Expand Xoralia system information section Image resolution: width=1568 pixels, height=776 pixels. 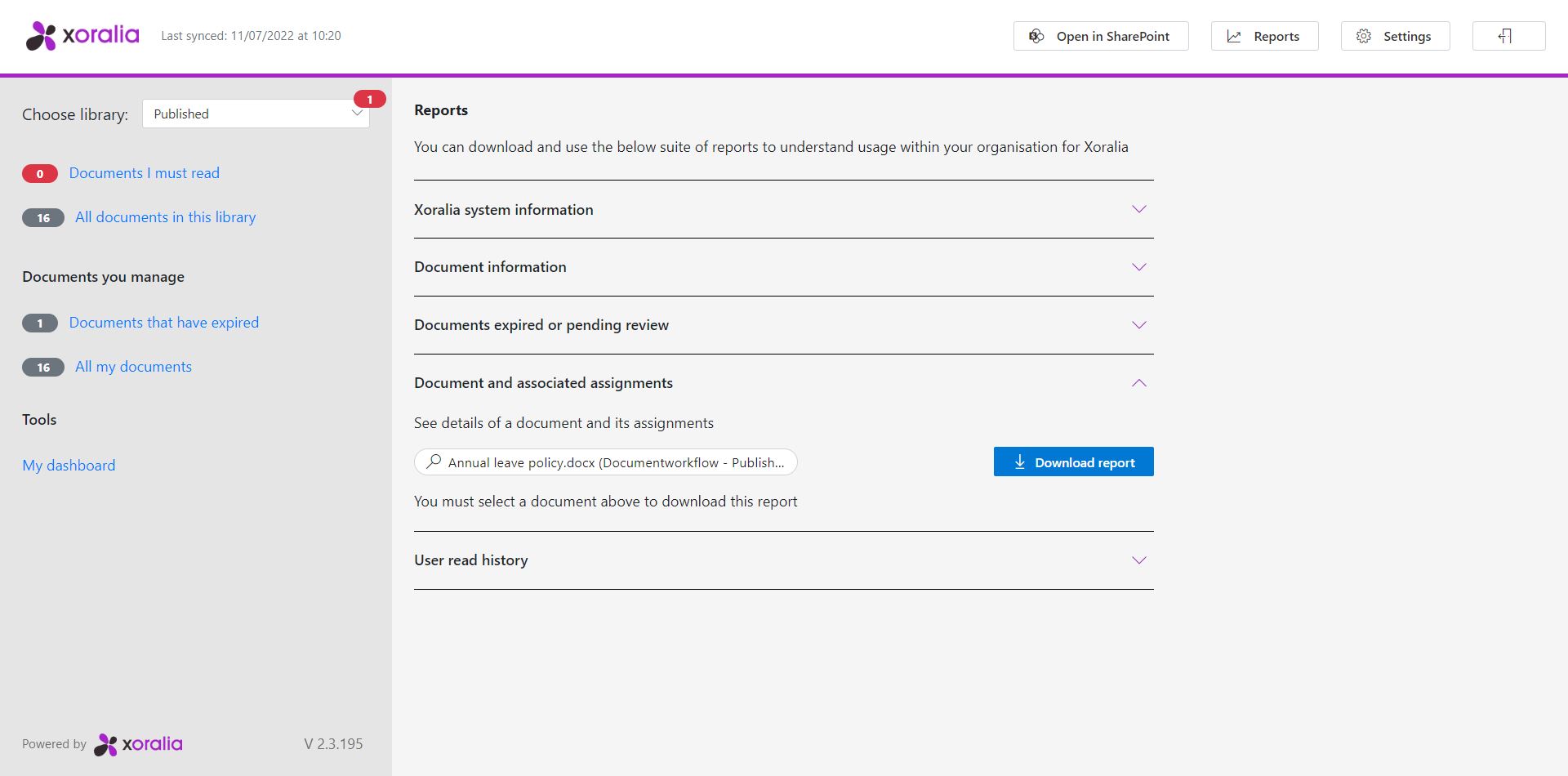[x=783, y=209]
